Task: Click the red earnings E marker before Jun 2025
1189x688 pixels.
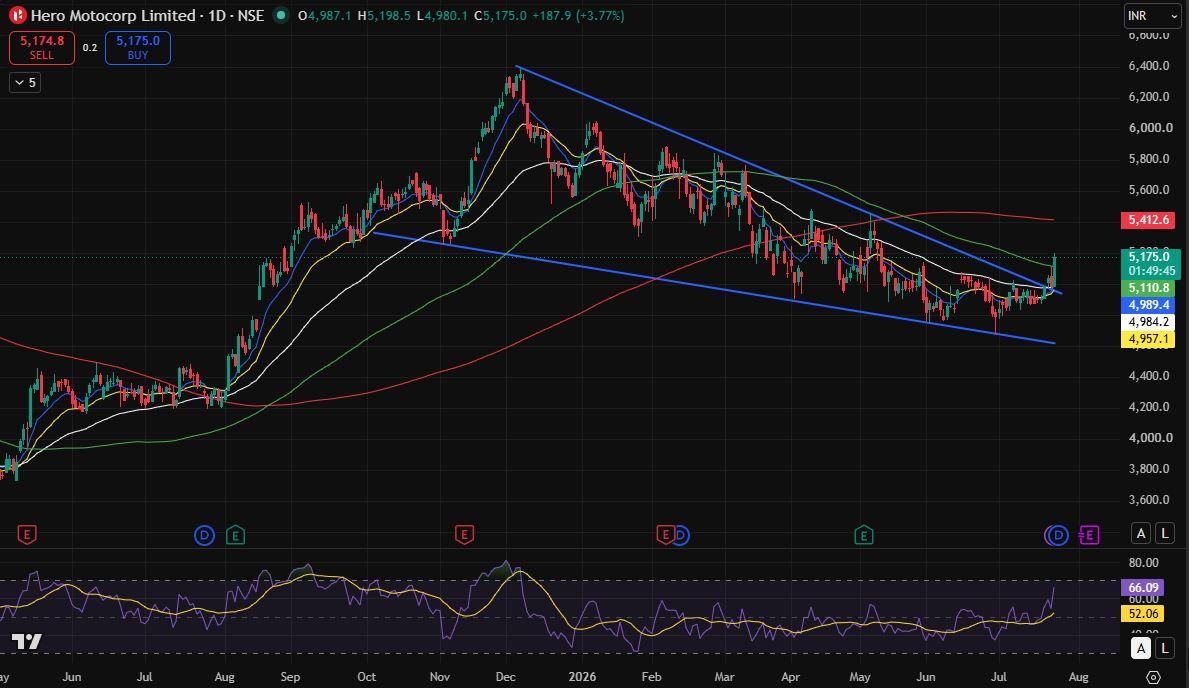Action: point(27,536)
